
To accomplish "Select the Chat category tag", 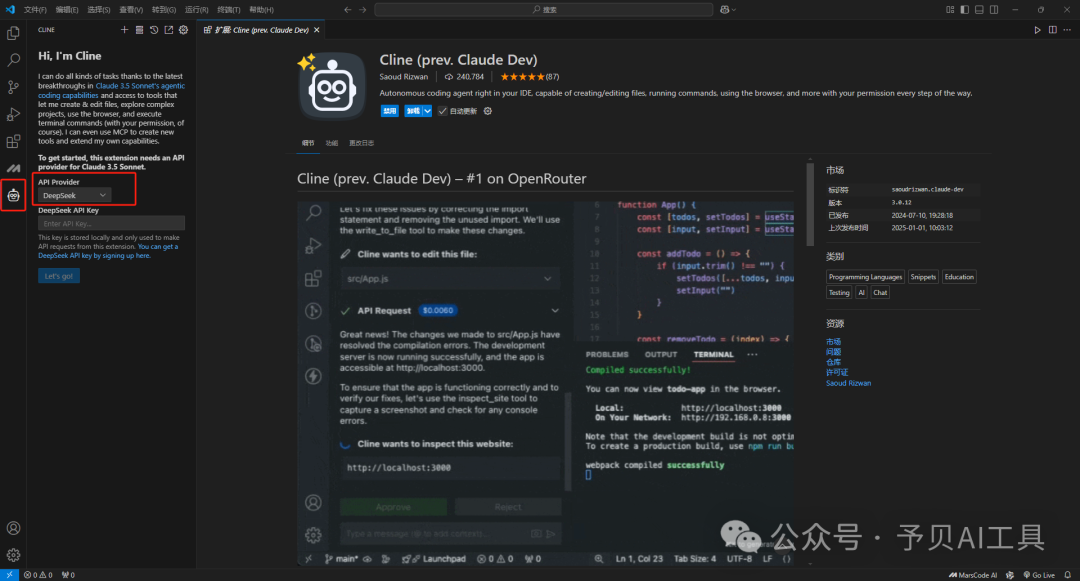I will point(880,293).
